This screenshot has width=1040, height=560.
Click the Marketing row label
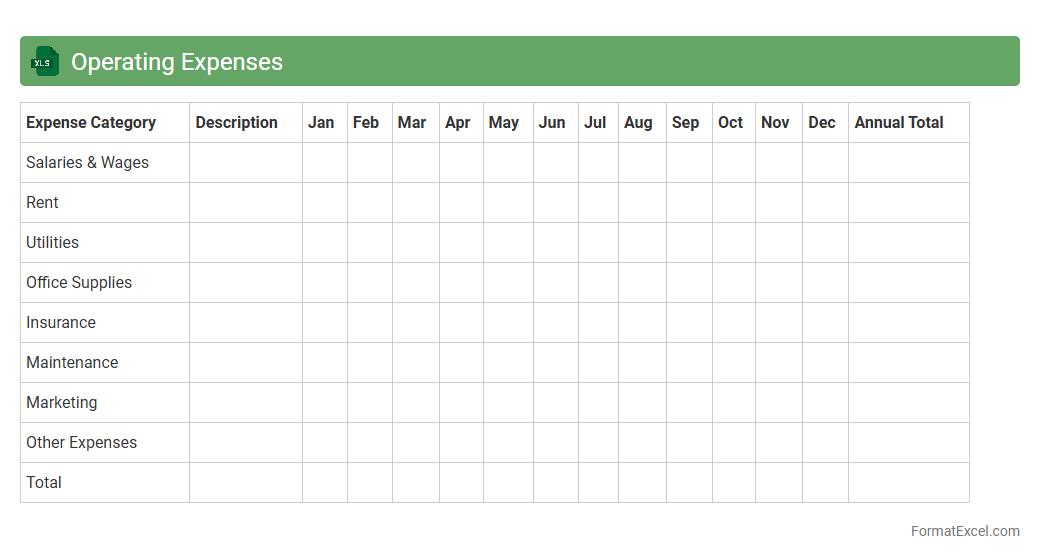pos(61,402)
